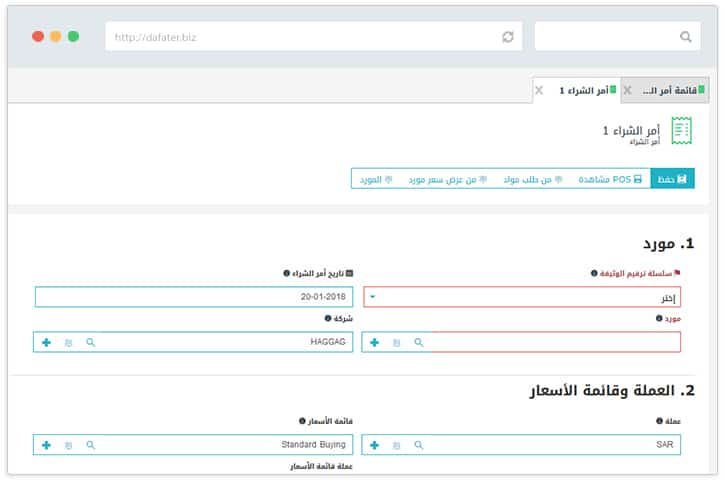Add a new price list via Standard Buying plus icon
Viewport: 725px width, 485px height.
click(46, 444)
